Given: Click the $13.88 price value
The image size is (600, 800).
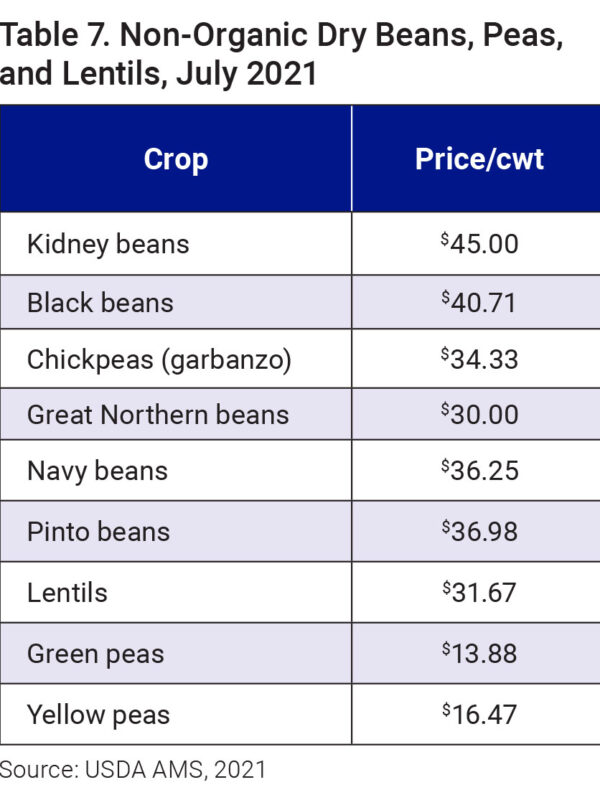Looking at the screenshot, I should coord(479,654).
